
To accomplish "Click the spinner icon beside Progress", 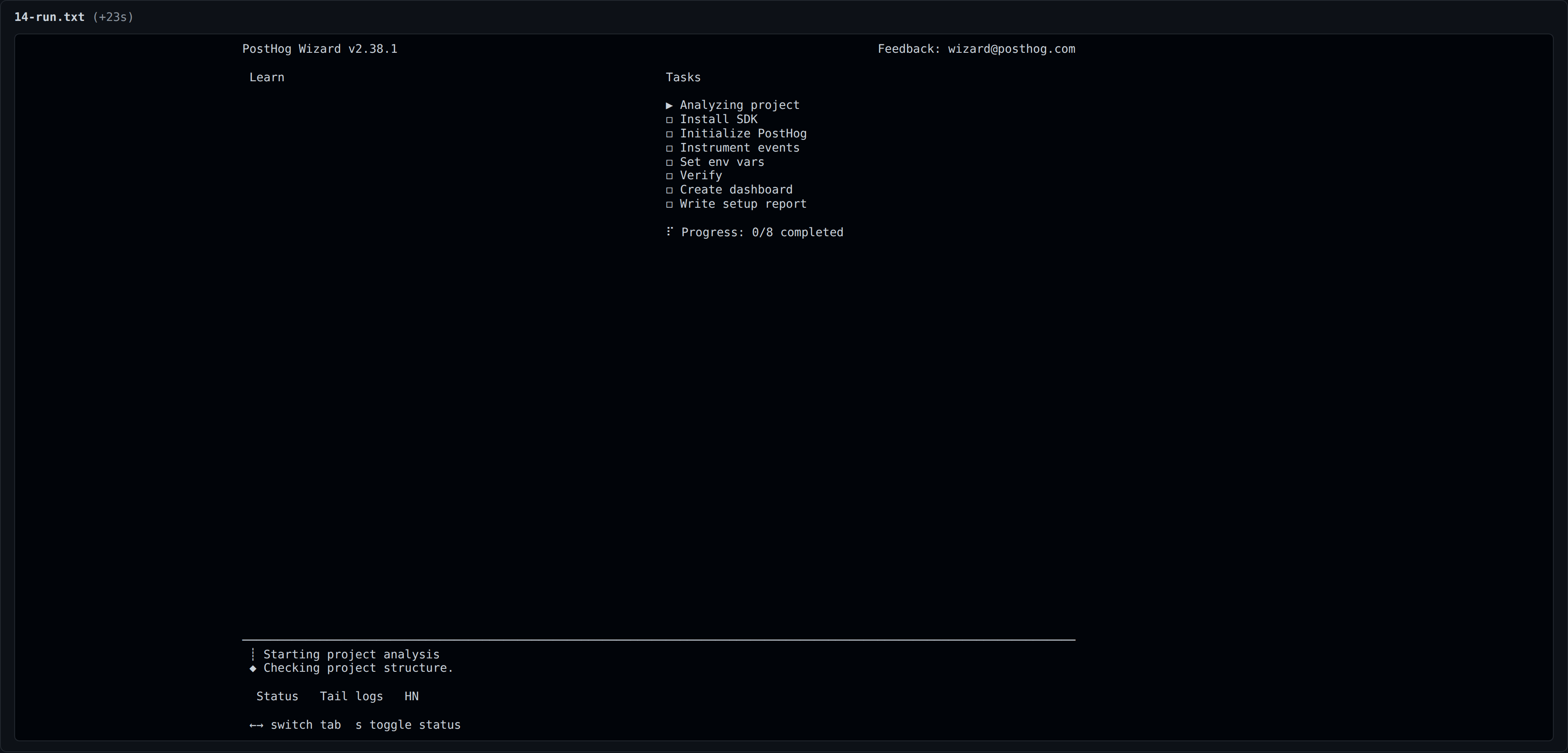I will [x=669, y=231].
